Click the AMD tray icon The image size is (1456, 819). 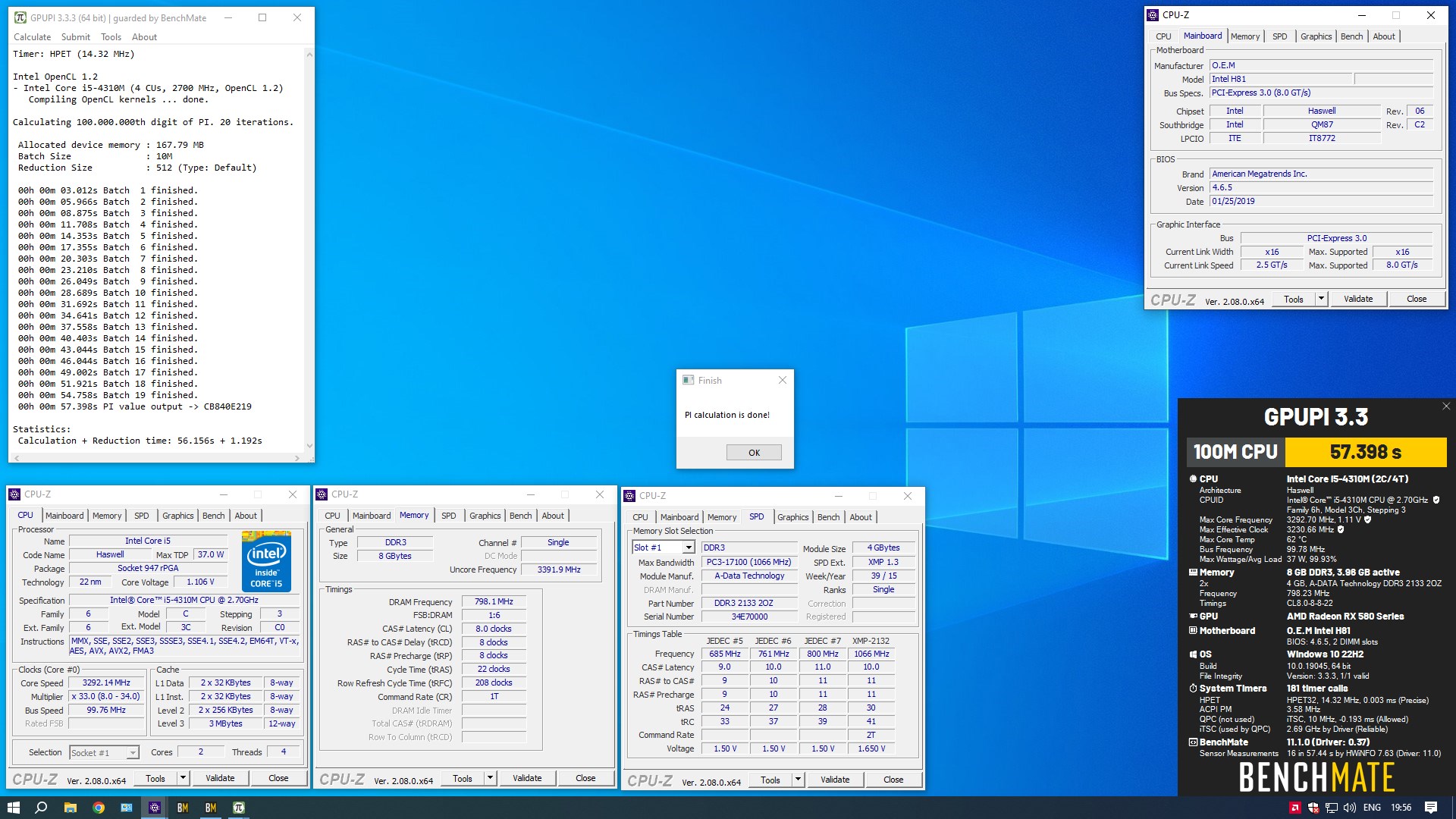[x=1295, y=808]
